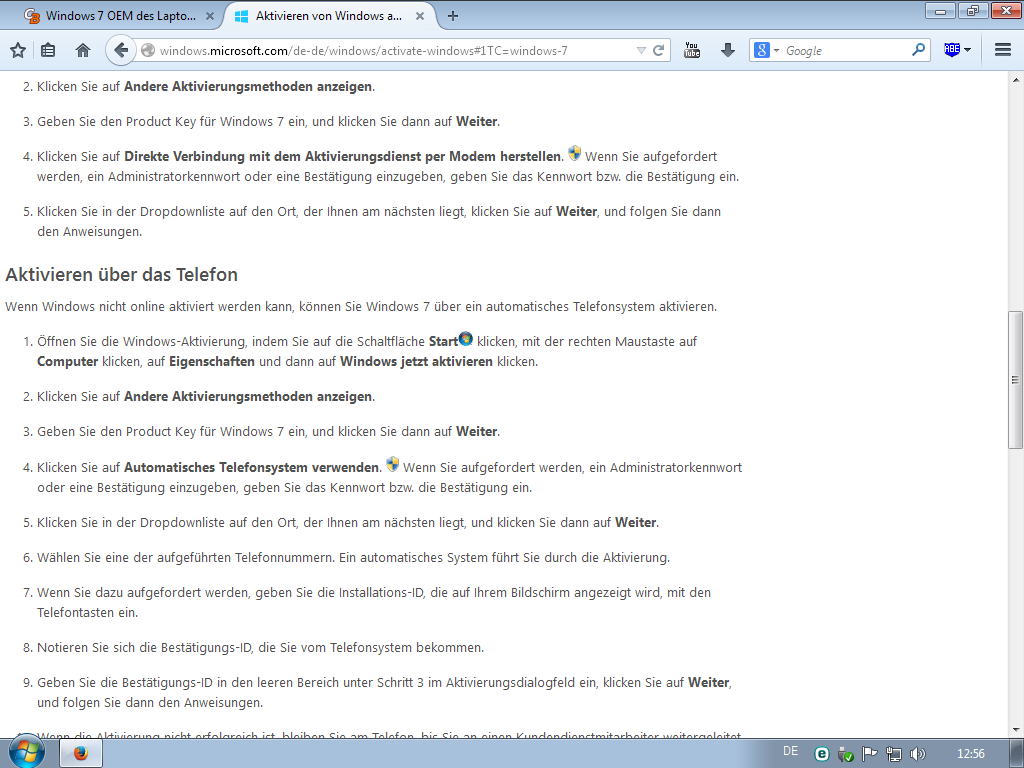The image size is (1024, 768).
Task: Select the 'Aktivieren von Windows a...' tab
Action: click(x=328, y=16)
